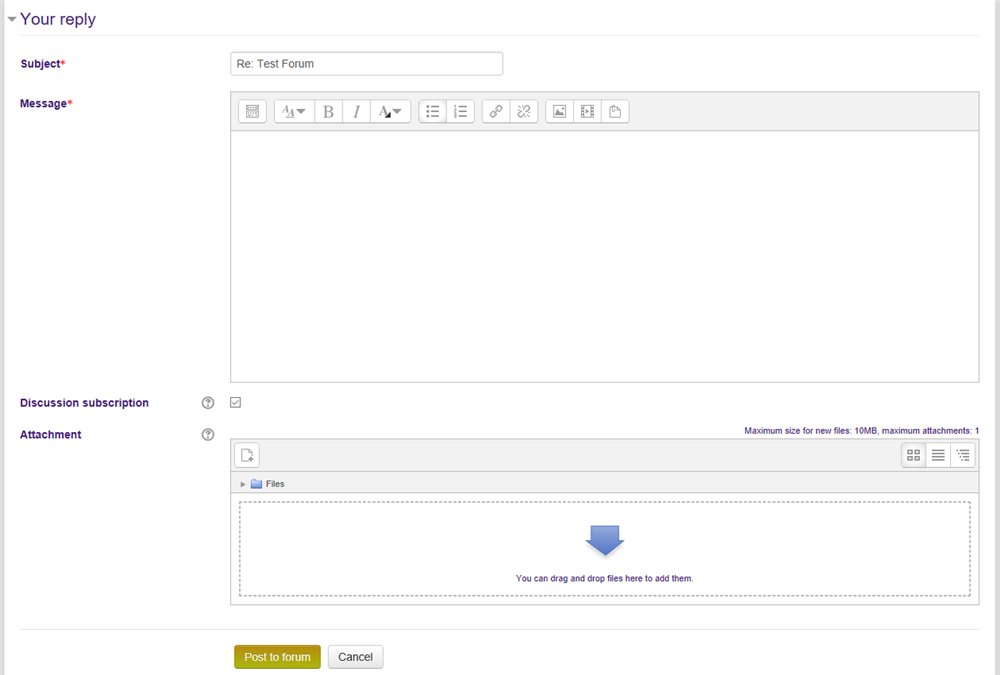
Task: Insert media file into the message
Action: pos(587,111)
